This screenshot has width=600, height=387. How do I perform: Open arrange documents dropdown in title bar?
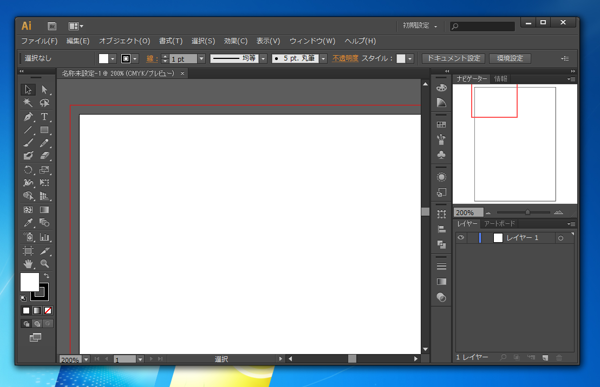75,26
